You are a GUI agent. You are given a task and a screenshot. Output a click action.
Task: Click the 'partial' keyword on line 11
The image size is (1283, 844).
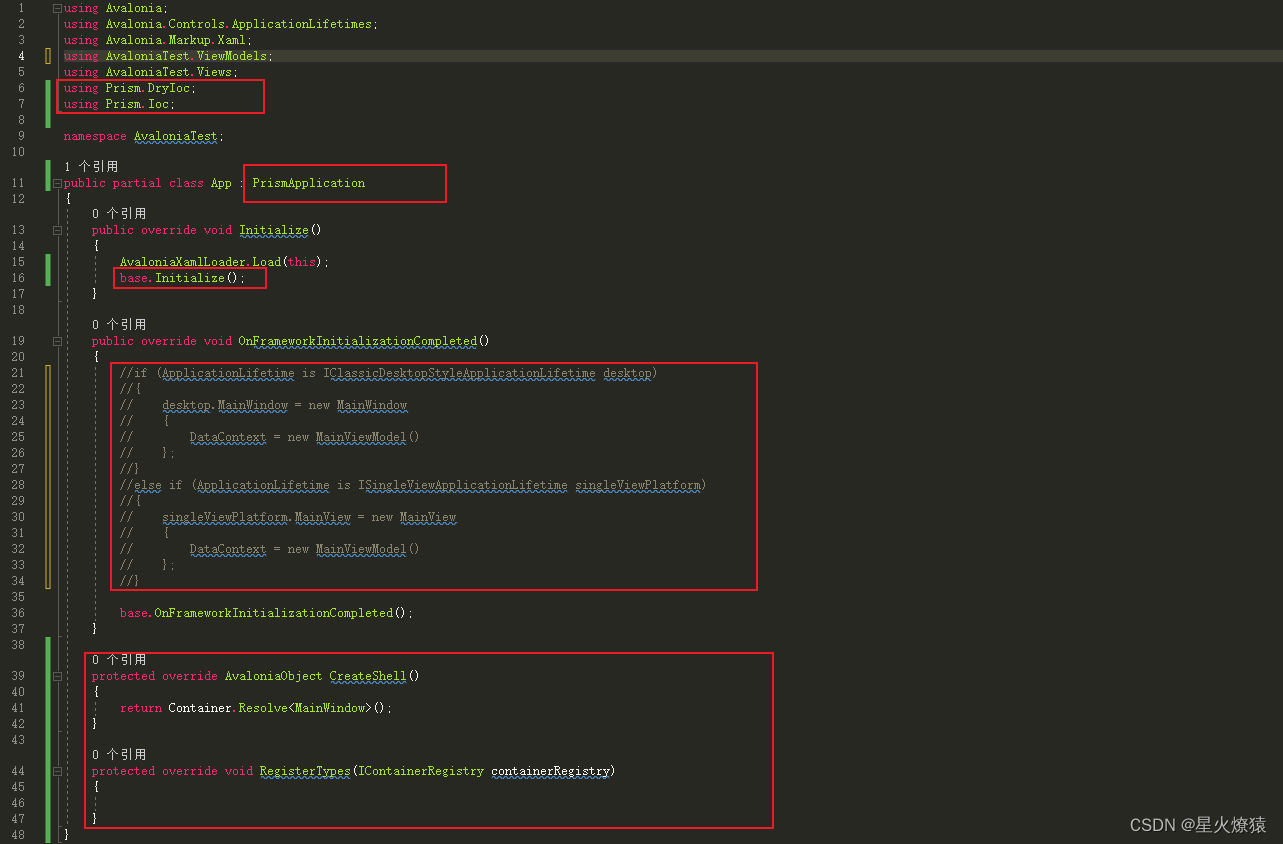click(137, 184)
